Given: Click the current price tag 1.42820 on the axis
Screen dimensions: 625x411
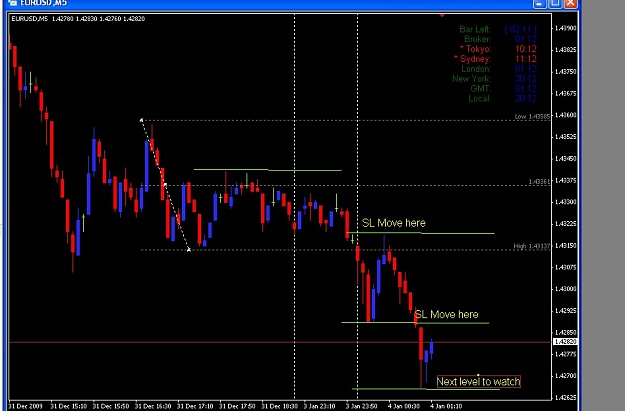Looking at the screenshot, I should click(565, 342).
